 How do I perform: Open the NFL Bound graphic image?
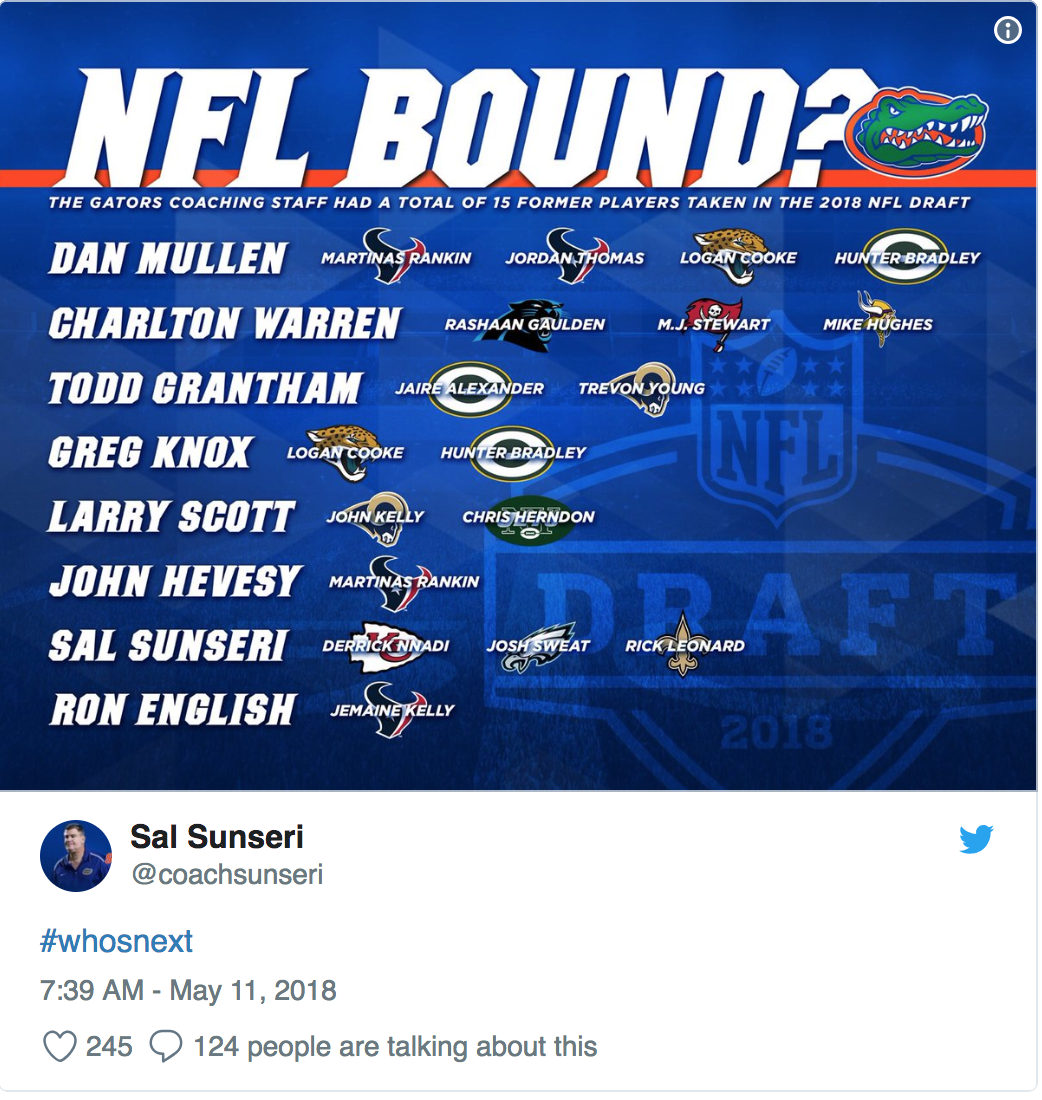coord(518,396)
